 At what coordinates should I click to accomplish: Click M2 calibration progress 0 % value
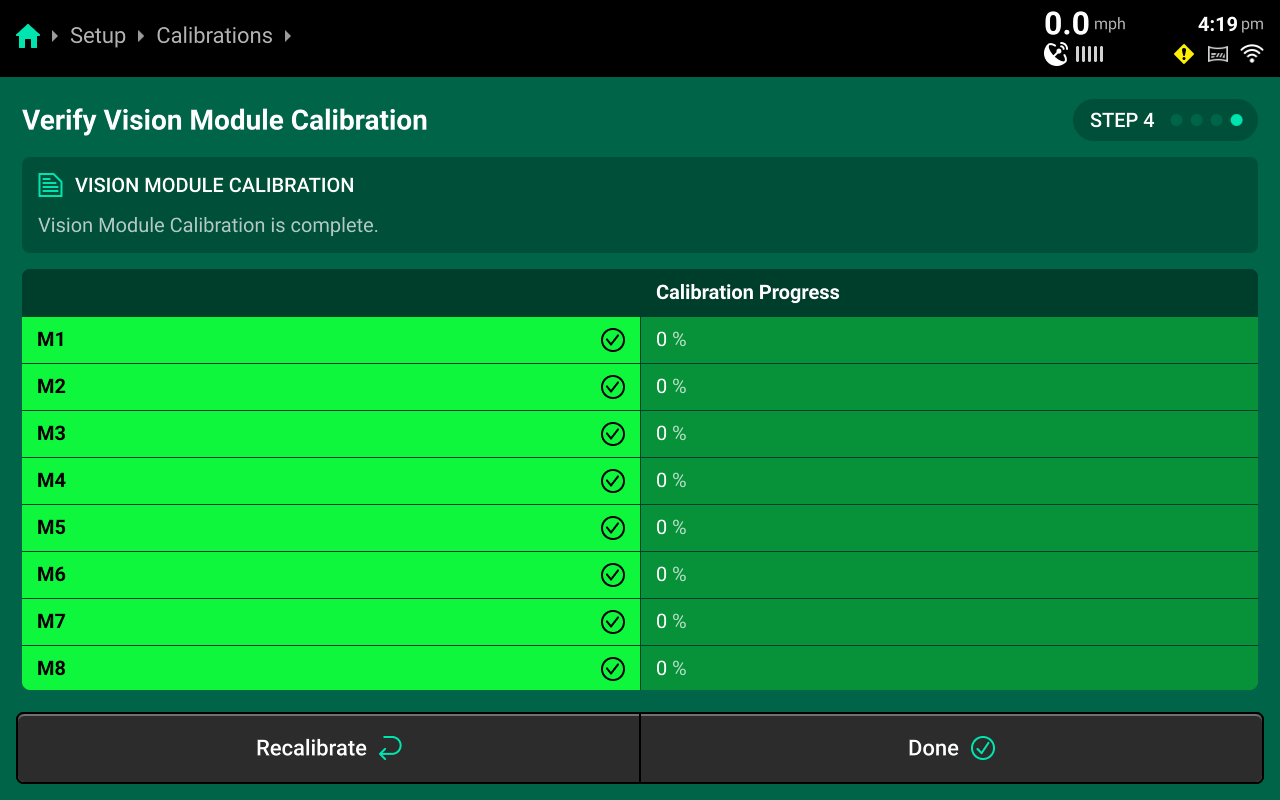(671, 387)
